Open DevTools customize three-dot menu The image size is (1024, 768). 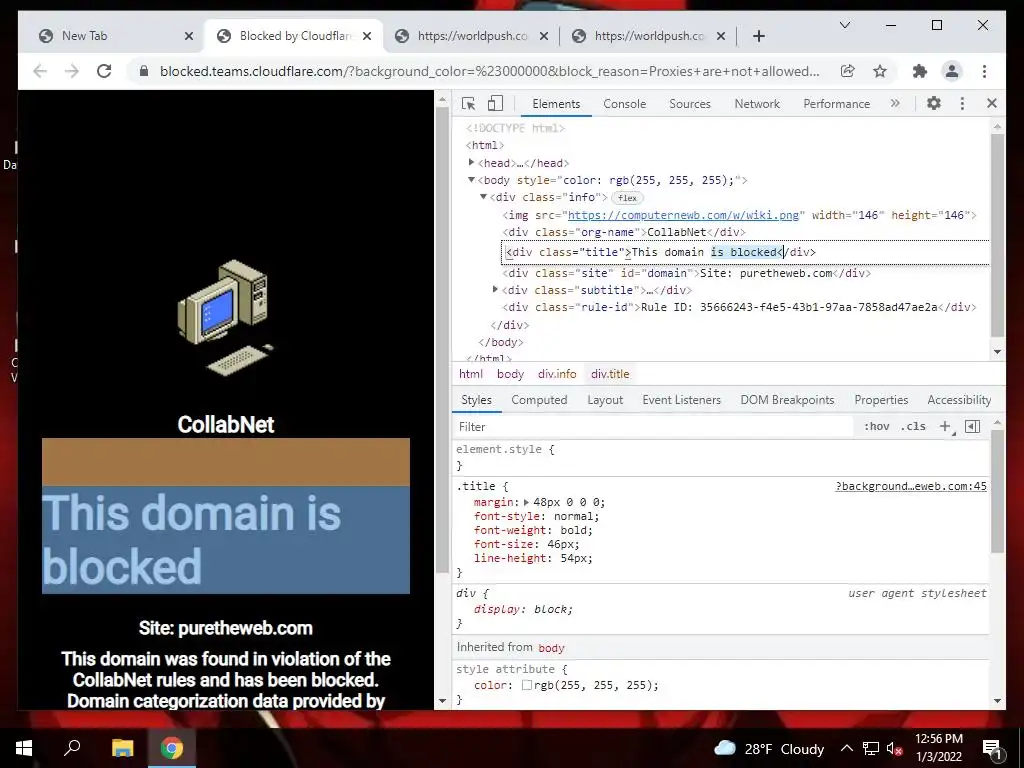[x=962, y=103]
